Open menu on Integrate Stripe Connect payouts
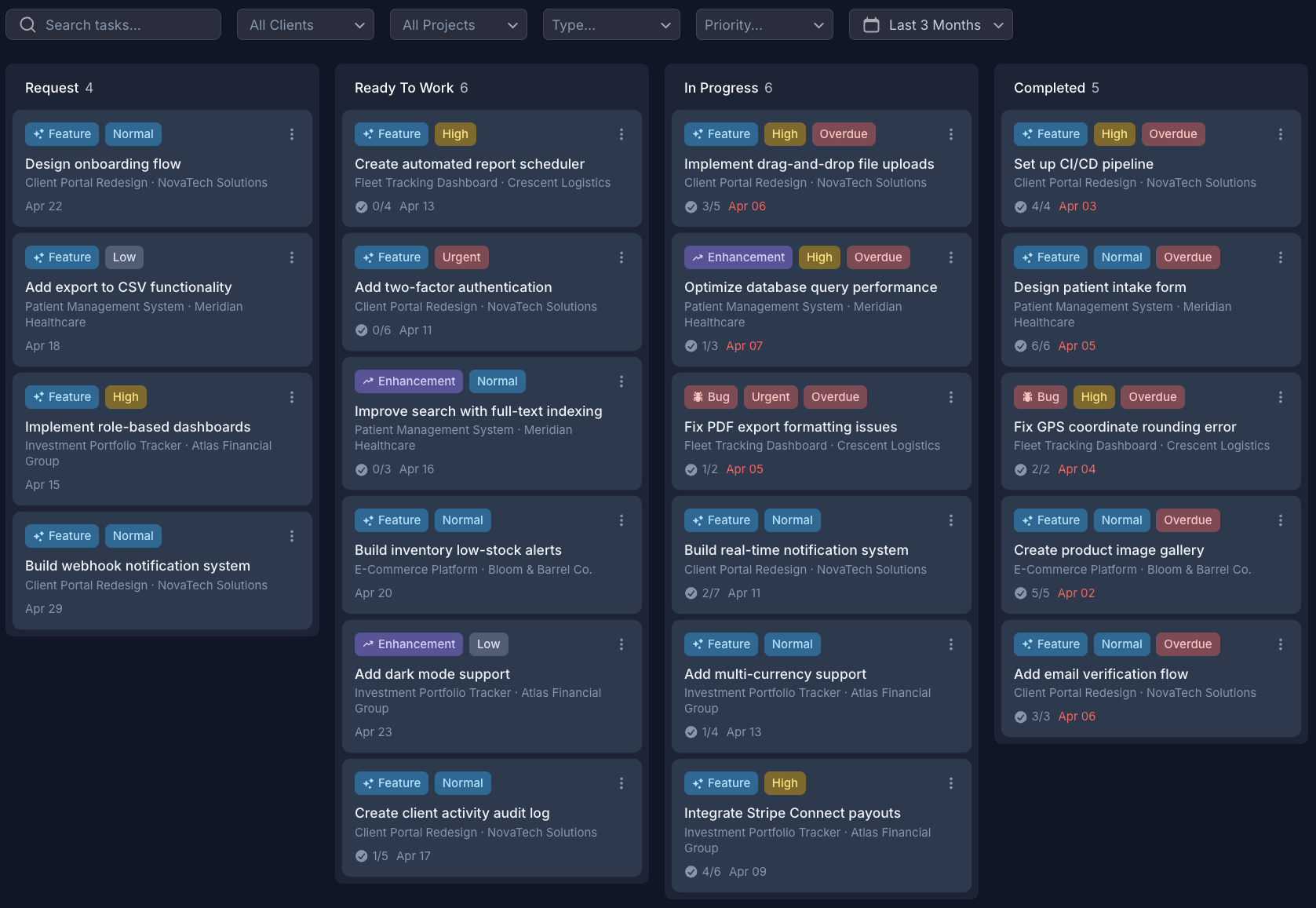The height and width of the screenshot is (908, 1316). coord(951,783)
